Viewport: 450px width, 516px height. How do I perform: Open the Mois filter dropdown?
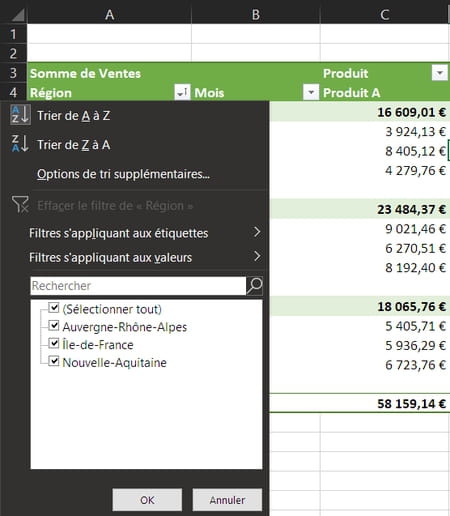coord(311,92)
